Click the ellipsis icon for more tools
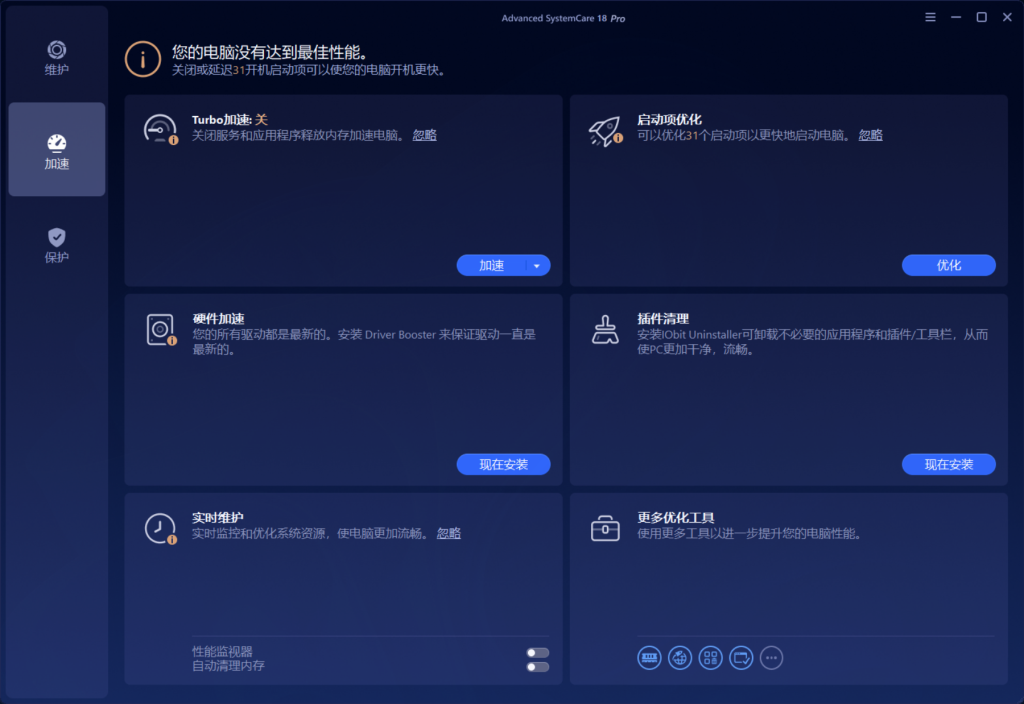Image resolution: width=1024 pixels, height=704 pixels. pyautogui.click(x=771, y=657)
